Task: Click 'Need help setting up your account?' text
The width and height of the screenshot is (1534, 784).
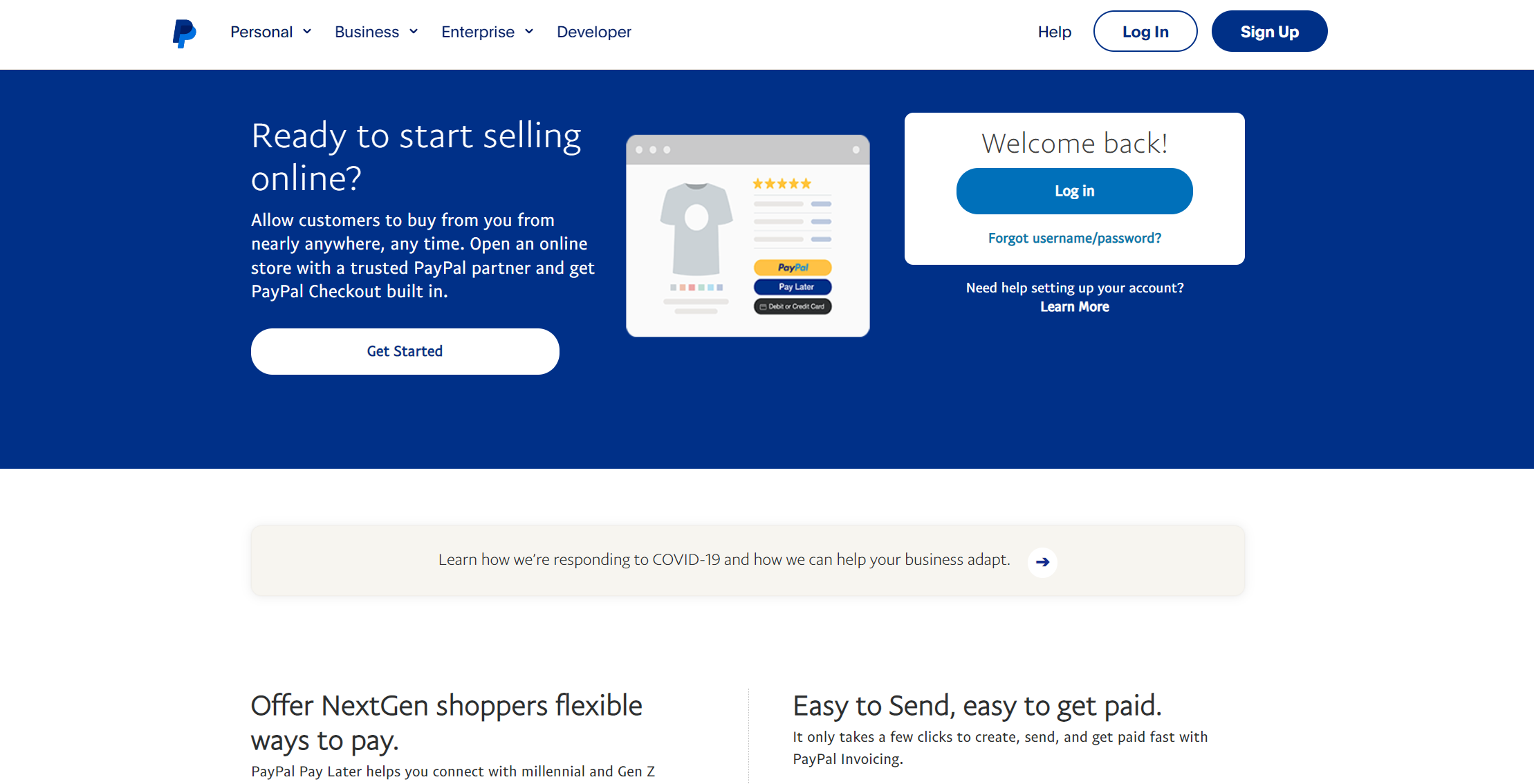Action: 1075,288
